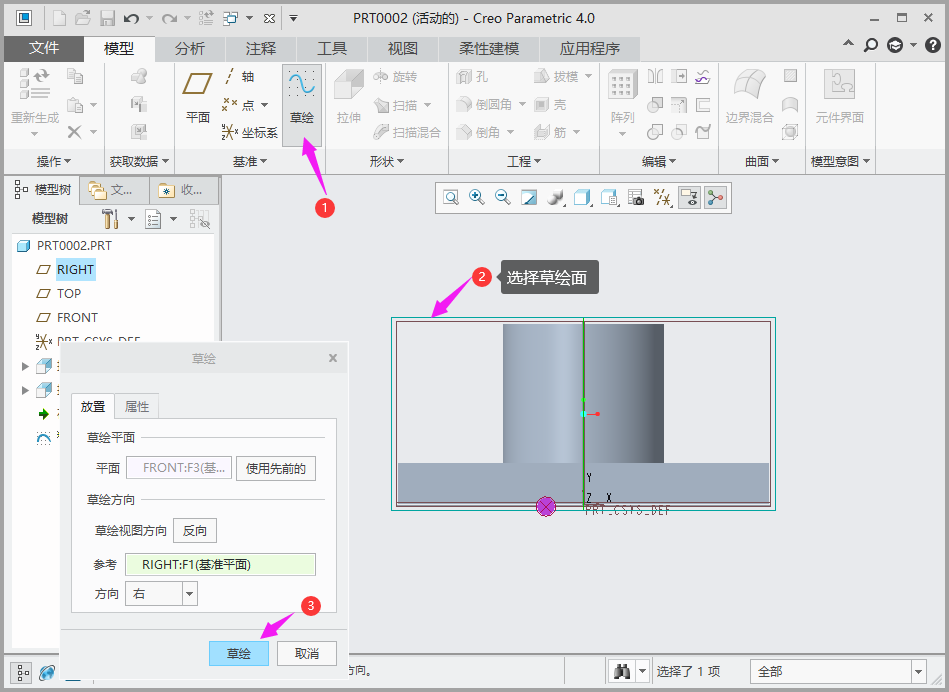Screen dimensions: 949x692
Task: Click the 草绘 (Sketch) tool in the ribbon
Action: (301, 103)
